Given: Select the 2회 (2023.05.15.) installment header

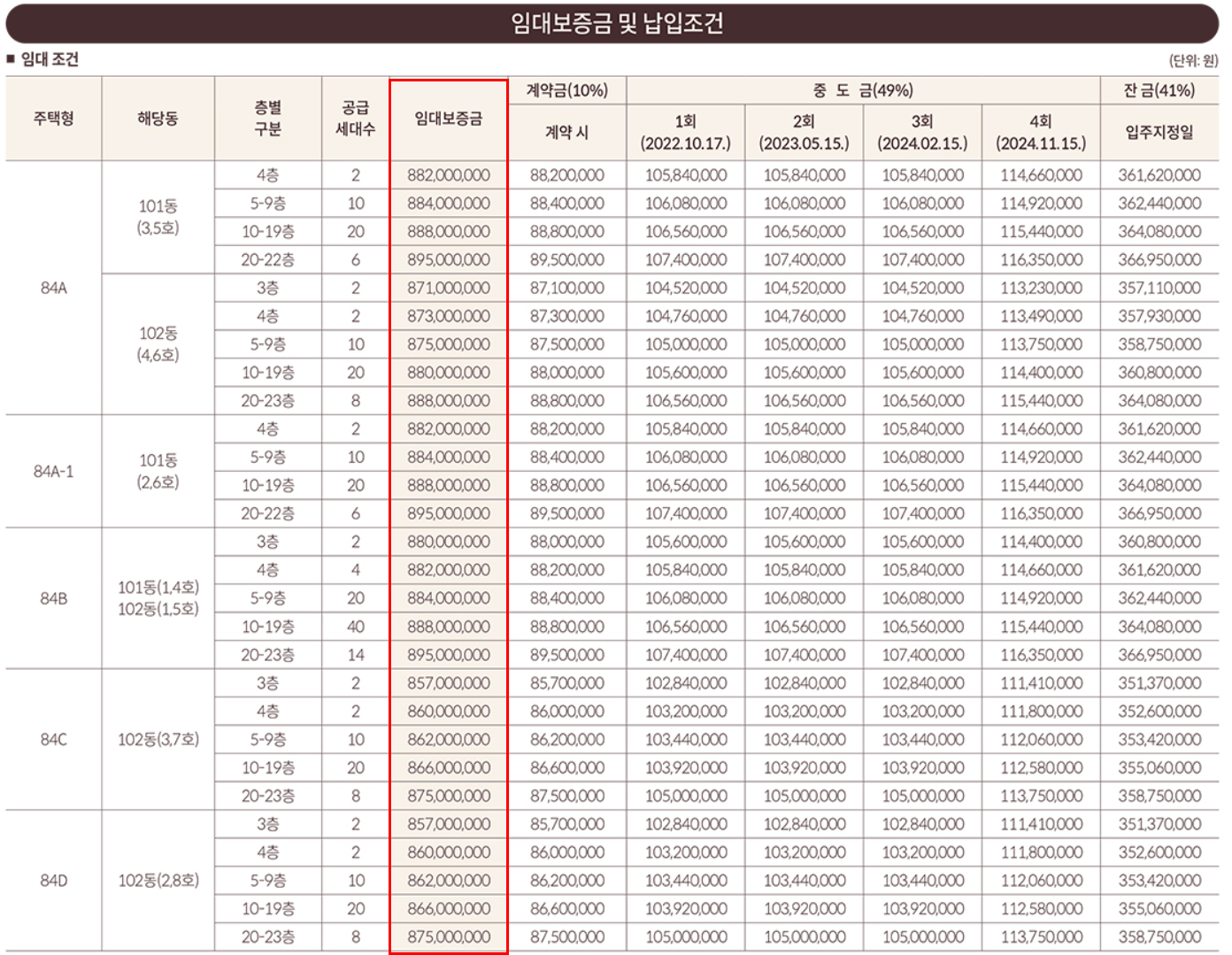Looking at the screenshot, I should [x=804, y=133].
